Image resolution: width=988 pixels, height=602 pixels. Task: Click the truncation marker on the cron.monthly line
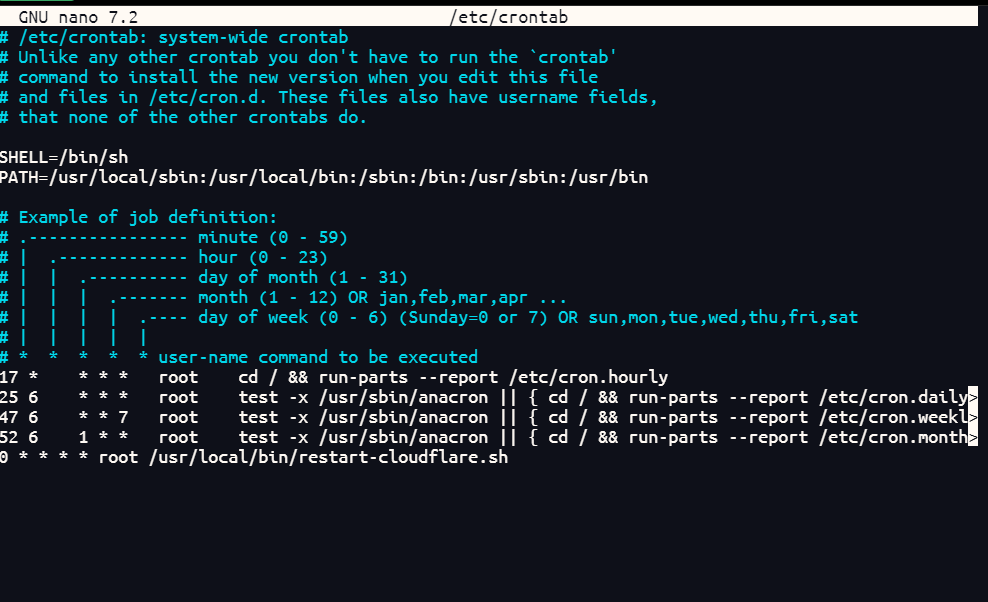coord(973,437)
